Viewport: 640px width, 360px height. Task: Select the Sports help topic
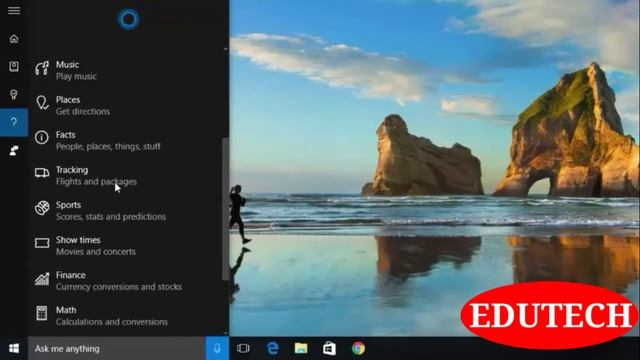click(x=127, y=211)
